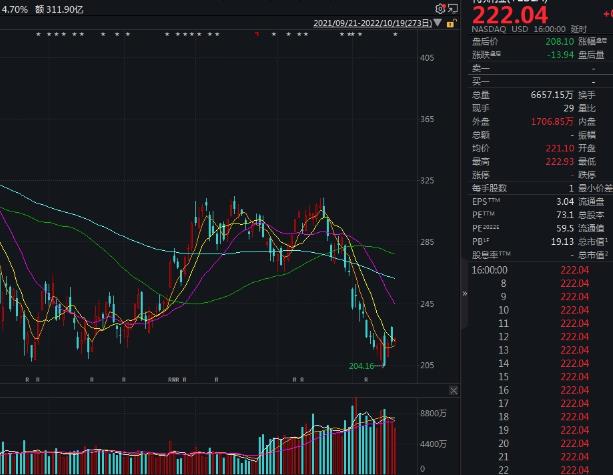Screen dimensions: 613x475
Task: Click 卖一 ask row
Action: click(540, 69)
